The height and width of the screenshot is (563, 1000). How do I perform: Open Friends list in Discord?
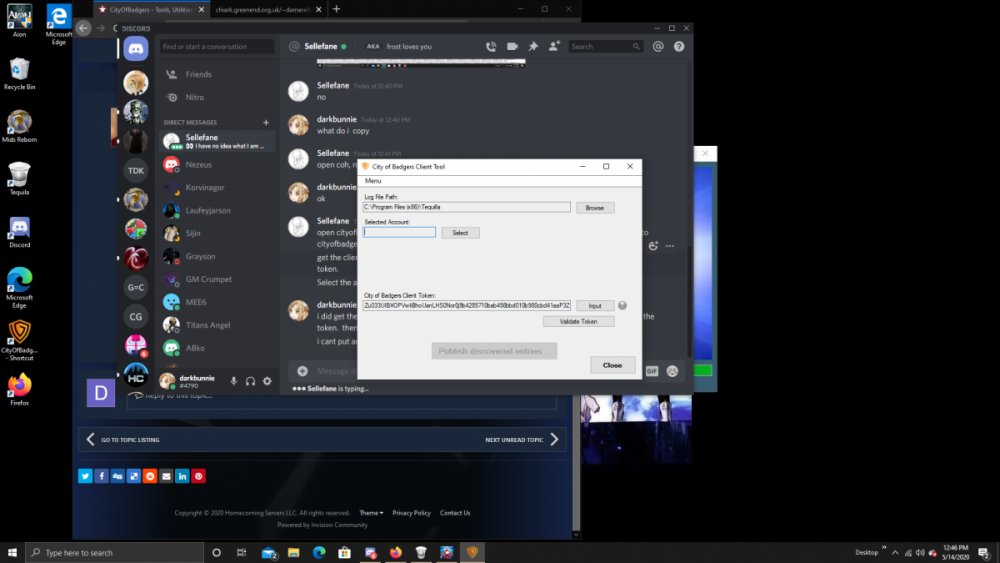pyautogui.click(x=217, y=75)
